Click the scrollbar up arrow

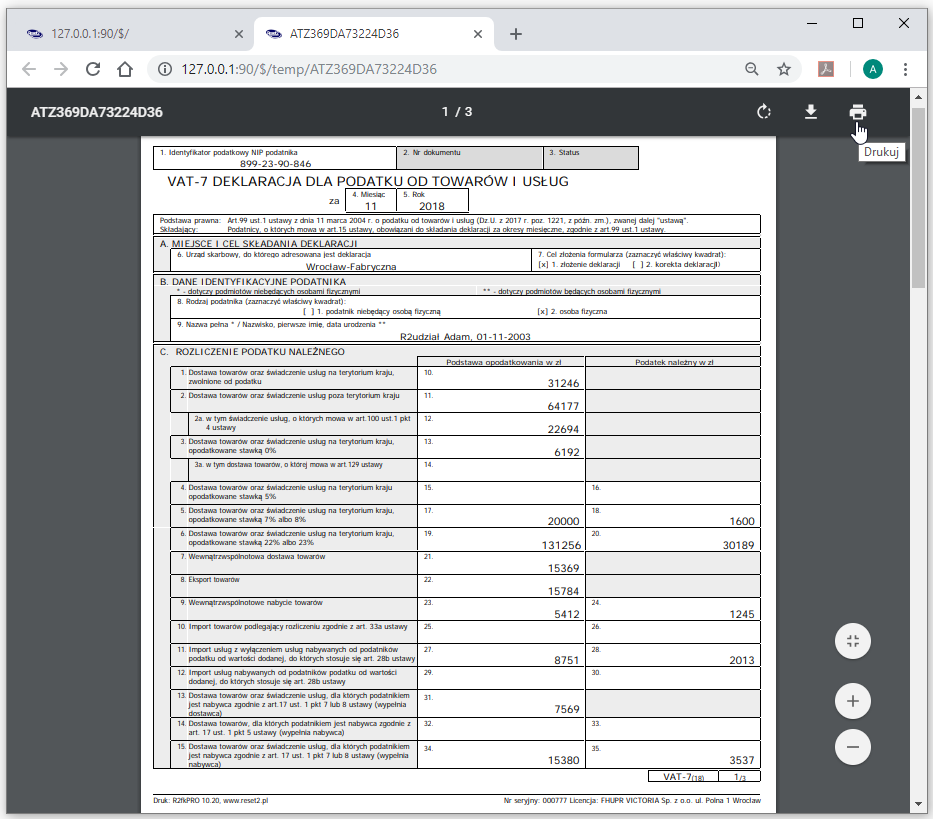point(918,96)
